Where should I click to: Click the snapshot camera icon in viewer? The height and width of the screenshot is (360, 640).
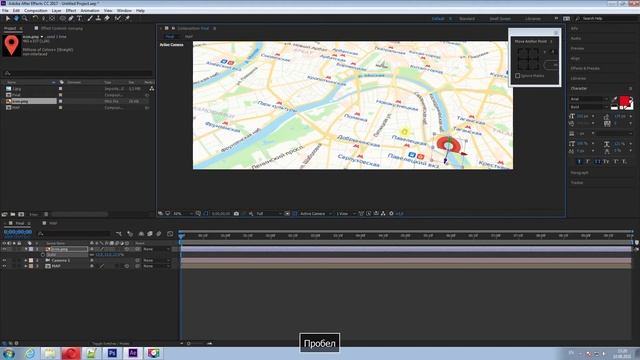pos(236,213)
